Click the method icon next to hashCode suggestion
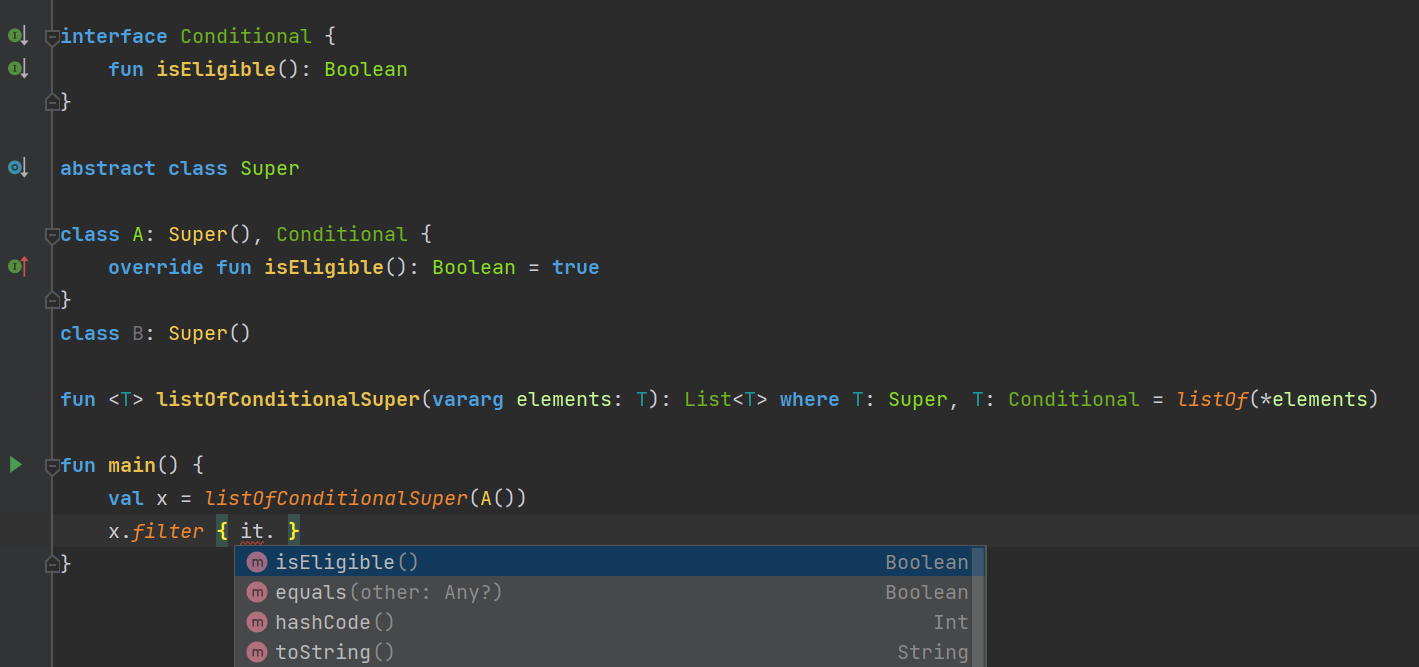Viewport: 1419px width, 667px height. coord(257,622)
